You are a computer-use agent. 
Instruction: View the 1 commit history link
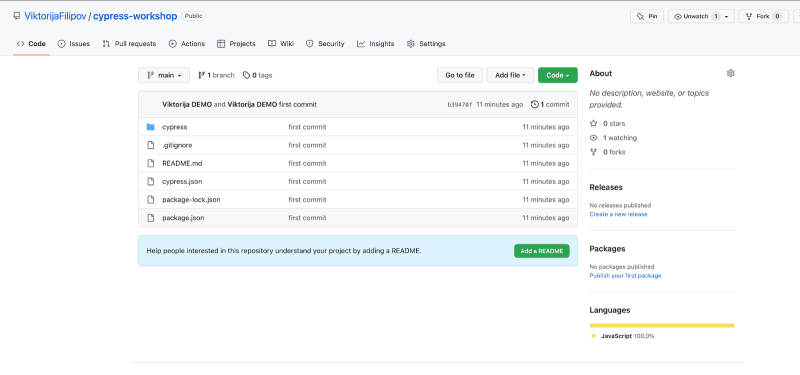pos(550,105)
